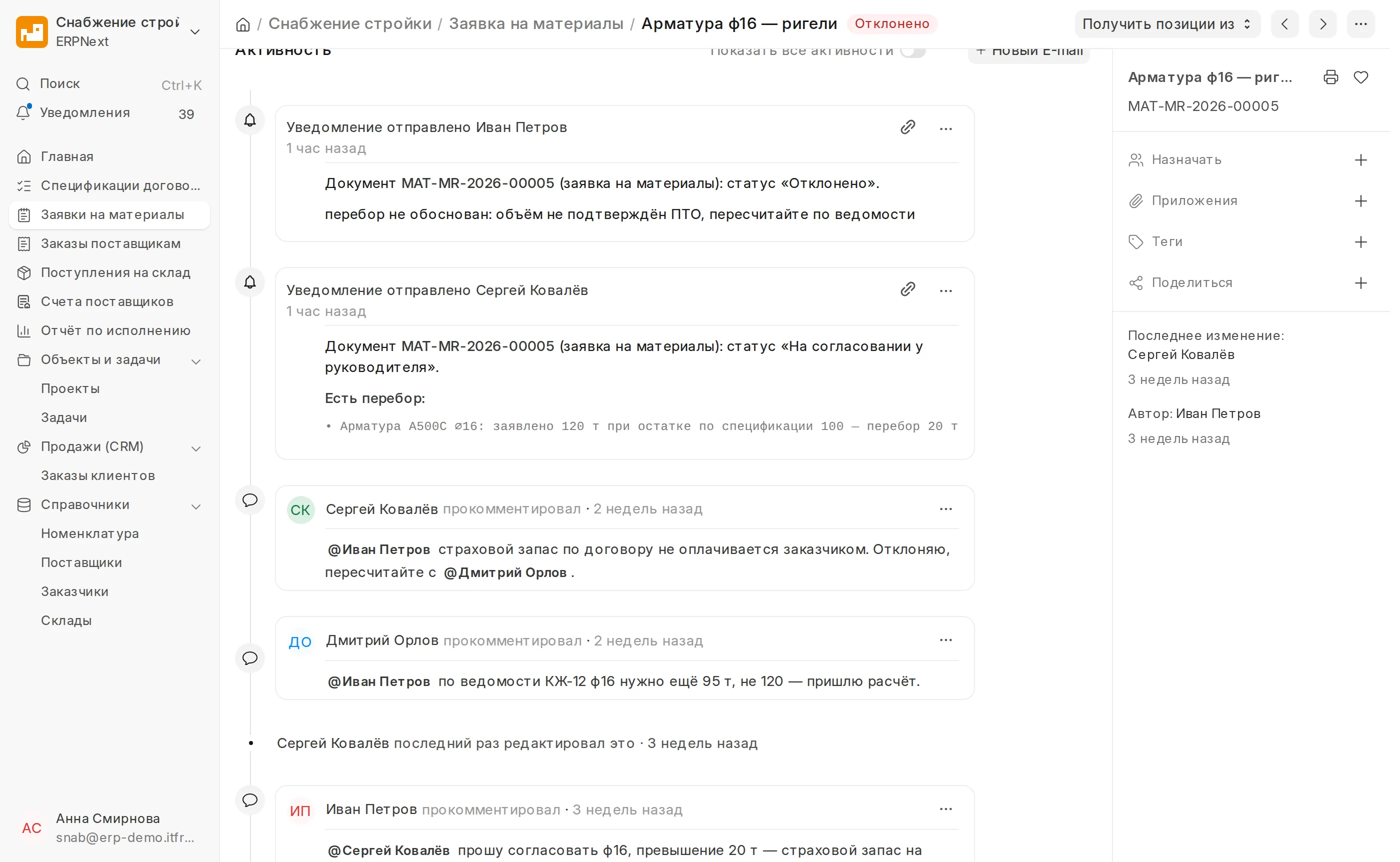The height and width of the screenshot is (862, 1400).
Task: Go to Главная page
Action: click(110, 158)
